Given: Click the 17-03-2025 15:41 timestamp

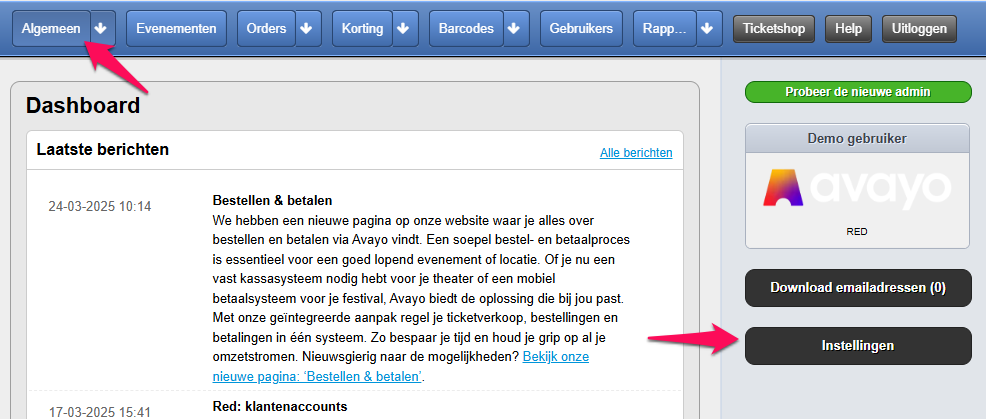Looking at the screenshot, I should [x=100, y=413].
